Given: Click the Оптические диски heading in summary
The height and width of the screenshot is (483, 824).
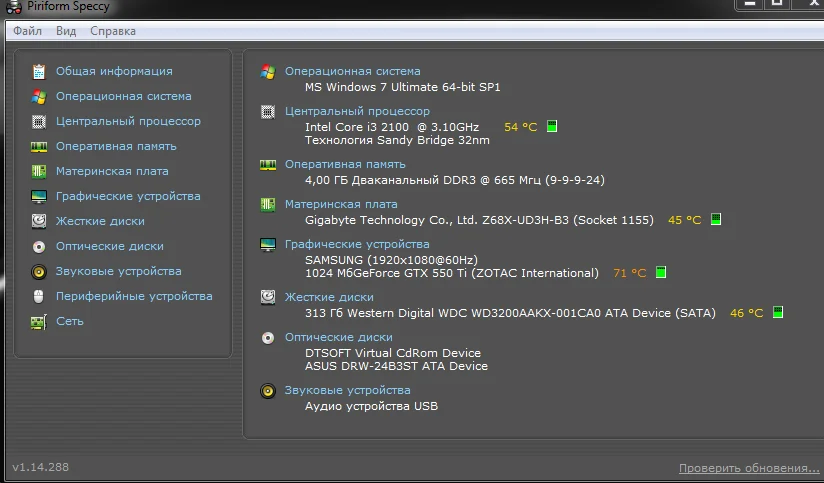Looking at the screenshot, I should click(x=339, y=337).
